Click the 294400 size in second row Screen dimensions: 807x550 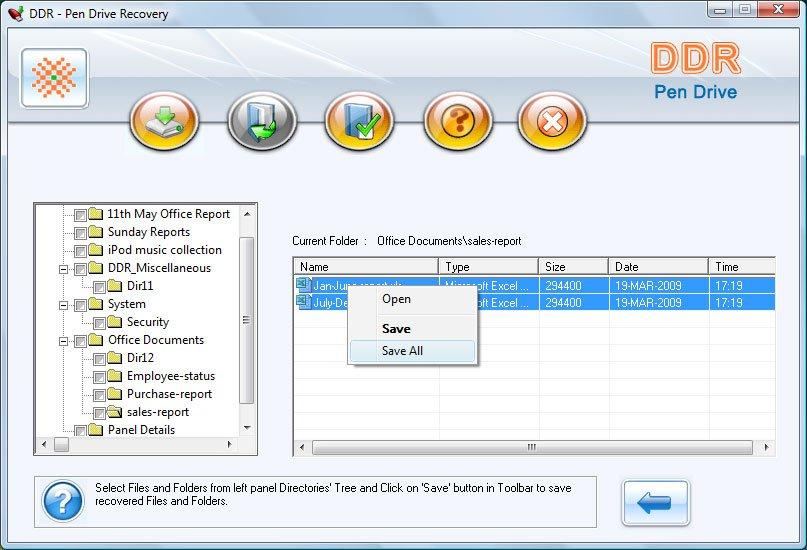(563, 303)
